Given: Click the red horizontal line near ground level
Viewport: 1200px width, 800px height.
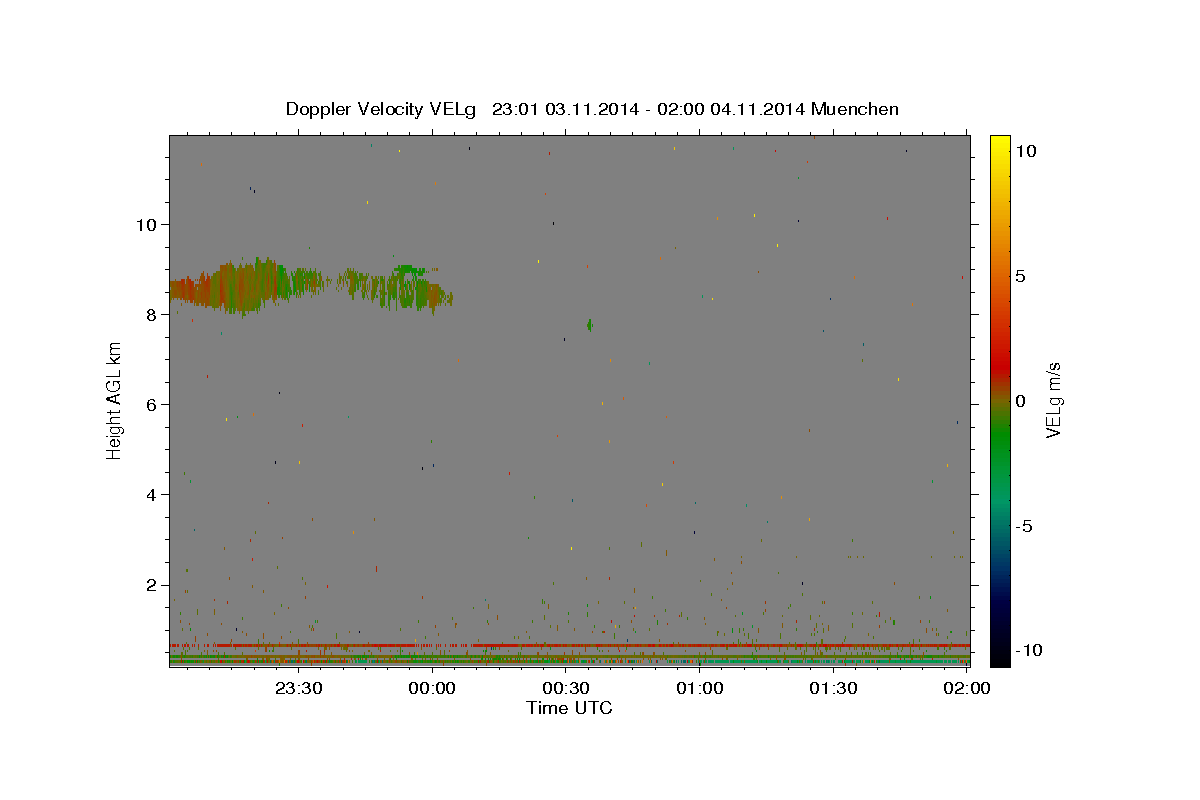Looking at the screenshot, I should point(570,646).
